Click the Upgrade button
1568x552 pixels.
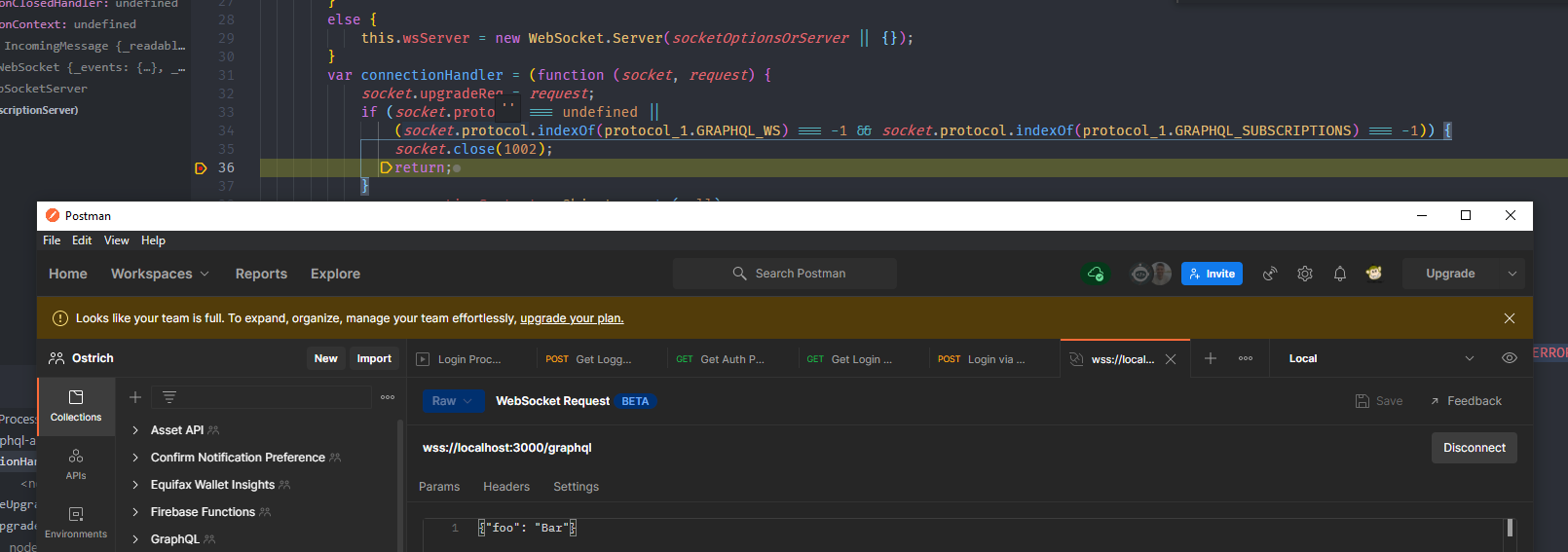[1451, 274]
